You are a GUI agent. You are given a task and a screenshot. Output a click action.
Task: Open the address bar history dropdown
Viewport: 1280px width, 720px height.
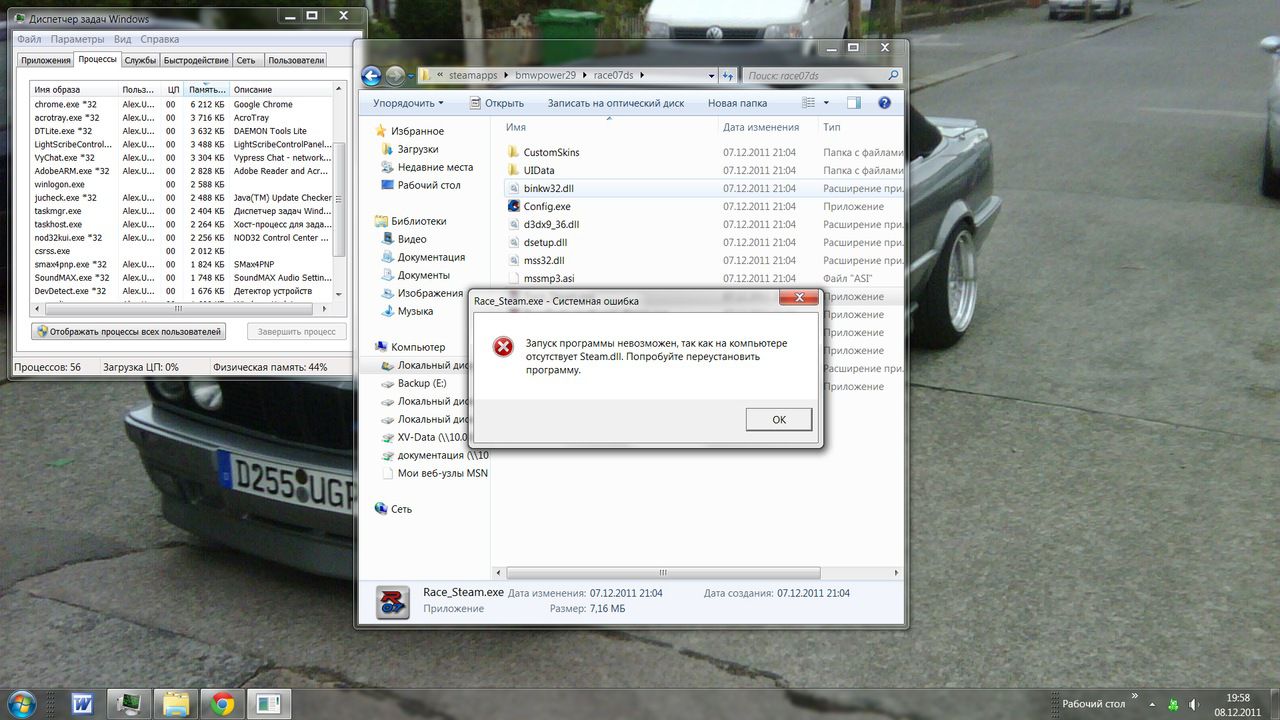(711, 75)
